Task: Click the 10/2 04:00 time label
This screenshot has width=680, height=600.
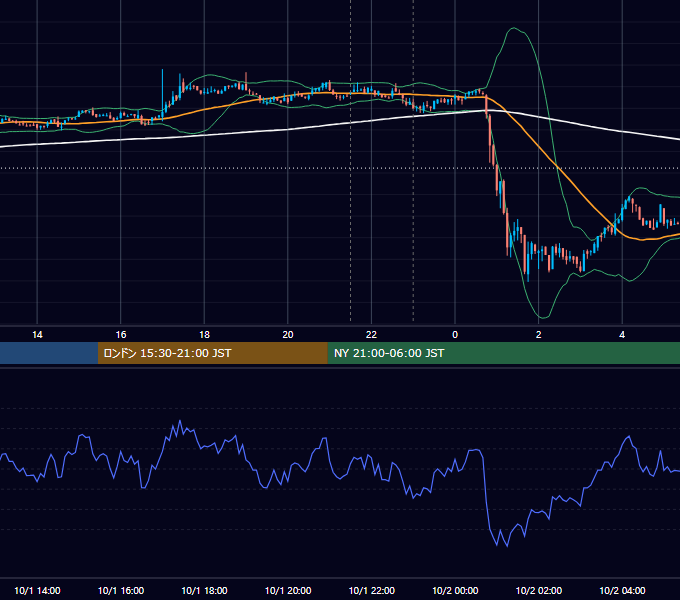Action: click(x=622, y=590)
